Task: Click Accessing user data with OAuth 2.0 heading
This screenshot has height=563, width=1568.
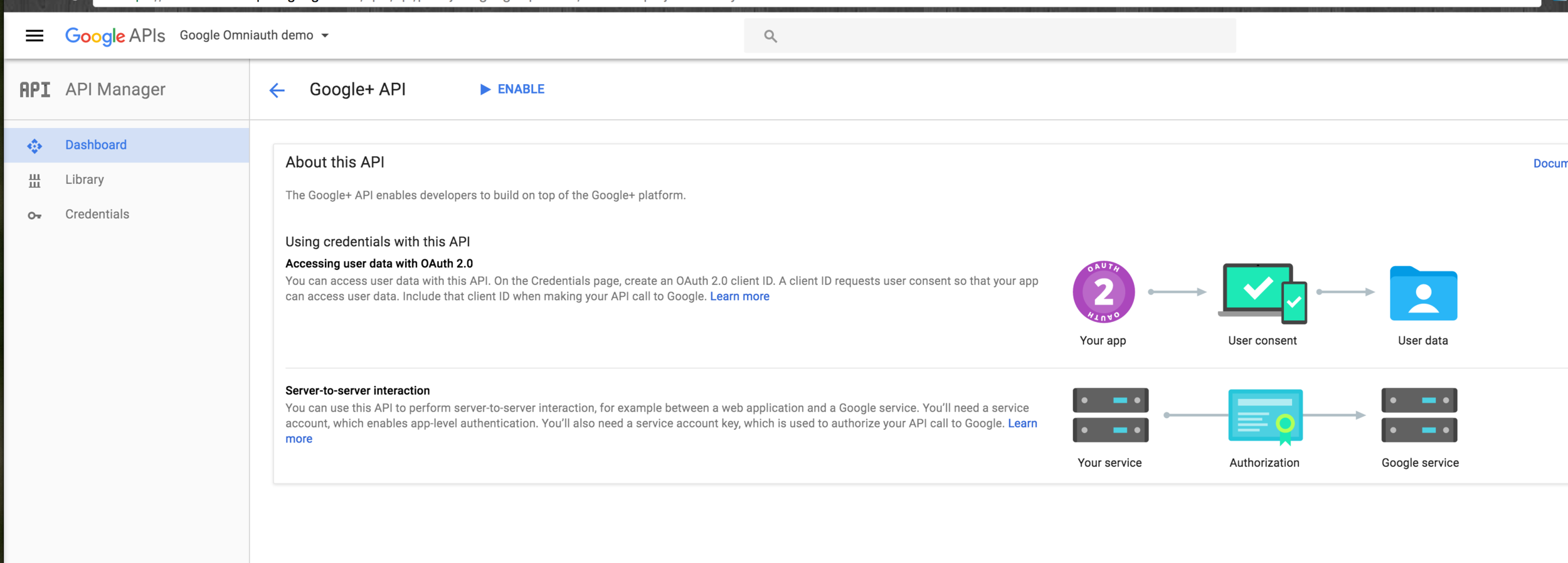Action: (379, 264)
